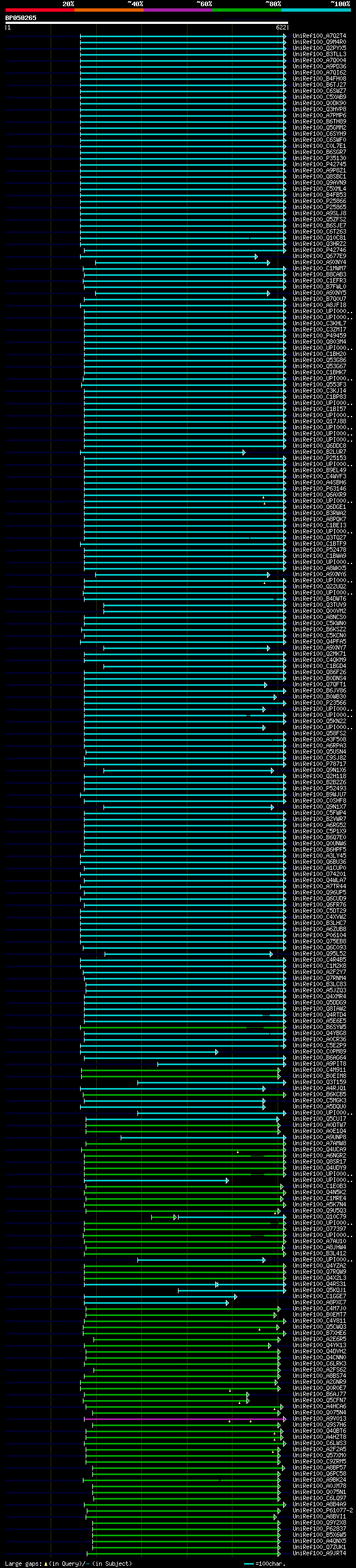
Task: Select the UniRef100_C1MWM7 label
Action: pyautogui.click(x=319, y=269)
